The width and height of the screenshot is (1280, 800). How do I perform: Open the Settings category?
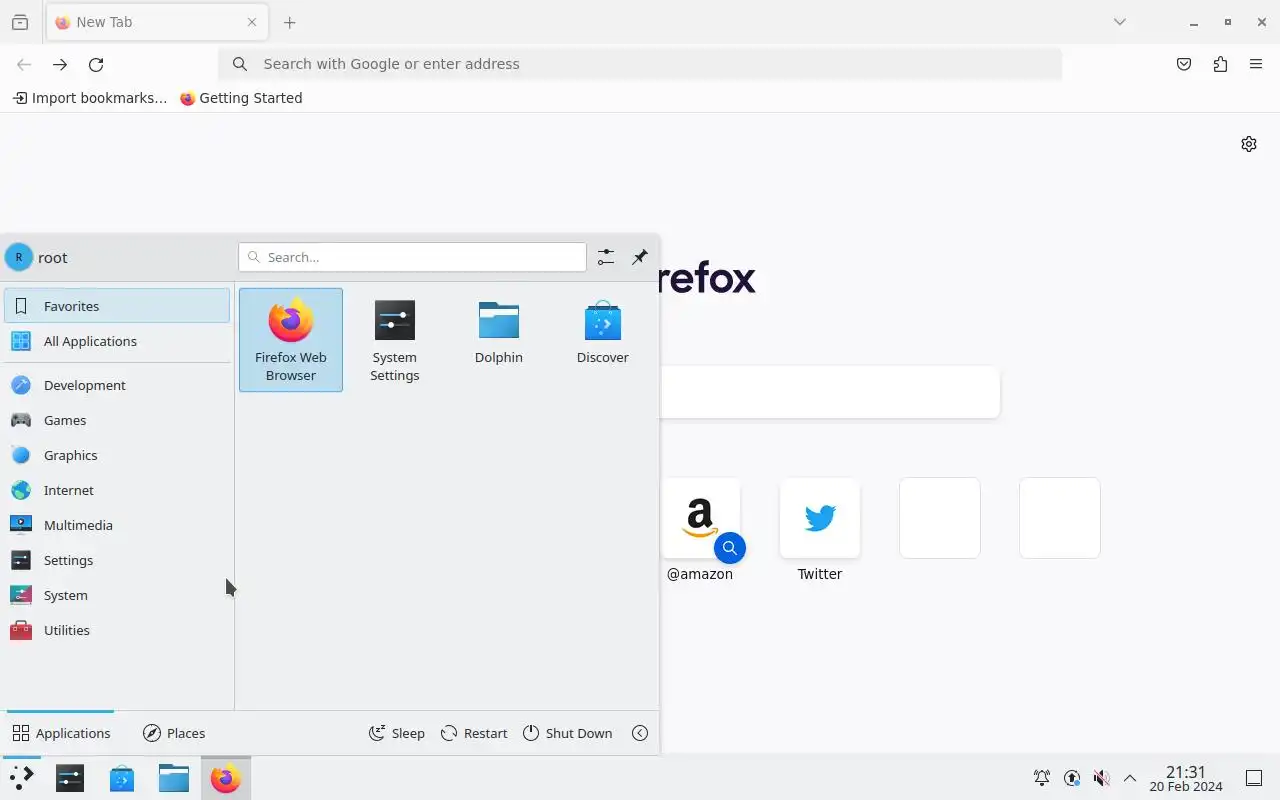point(117,560)
